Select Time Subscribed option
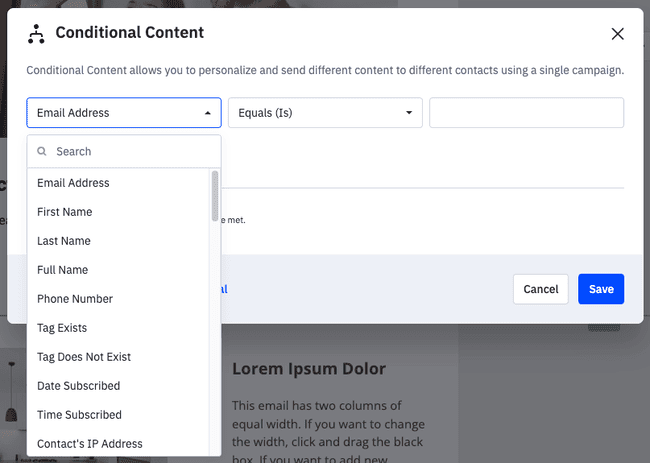This screenshot has height=463, width=650. click(79, 415)
